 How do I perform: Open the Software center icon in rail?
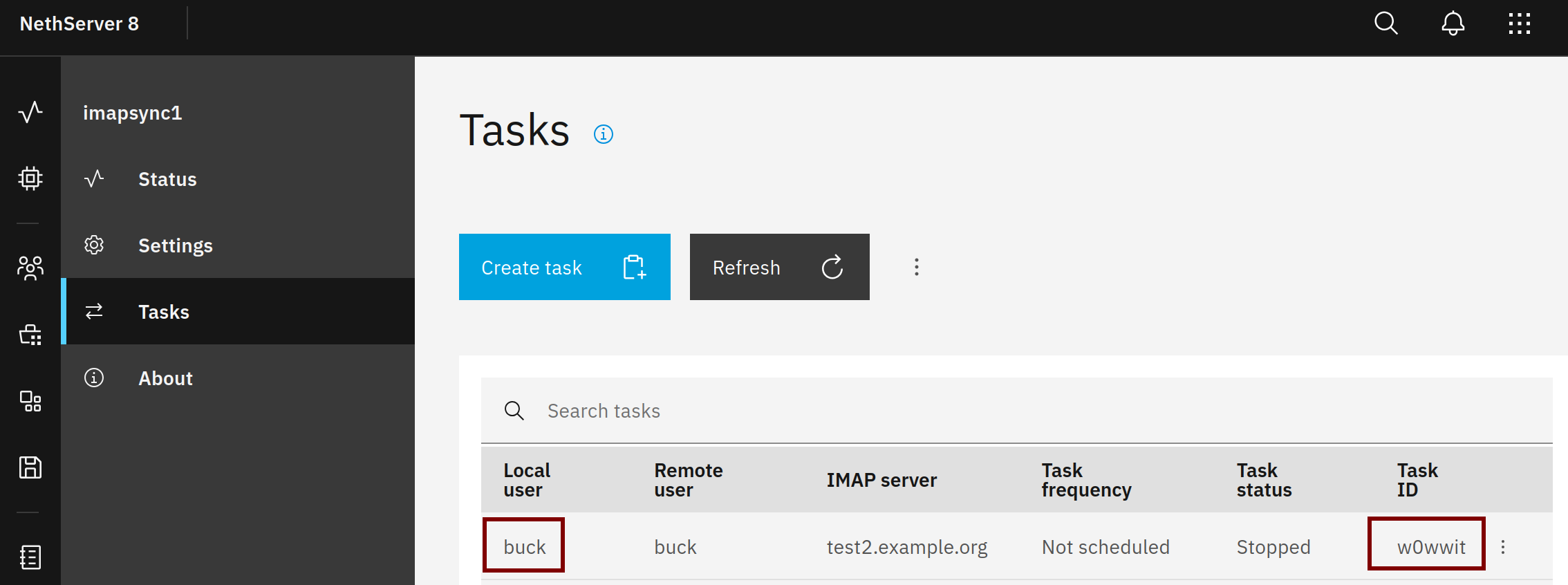click(30, 335)
